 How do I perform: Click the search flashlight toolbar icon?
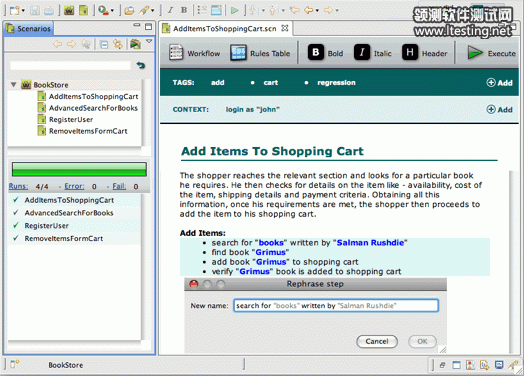(144, 10)
